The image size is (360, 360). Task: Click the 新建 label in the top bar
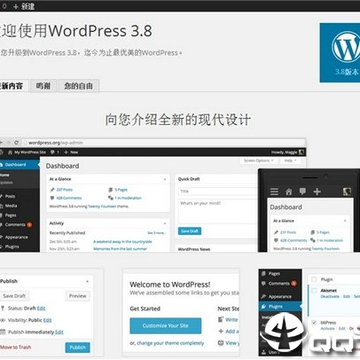coord(28,6)
